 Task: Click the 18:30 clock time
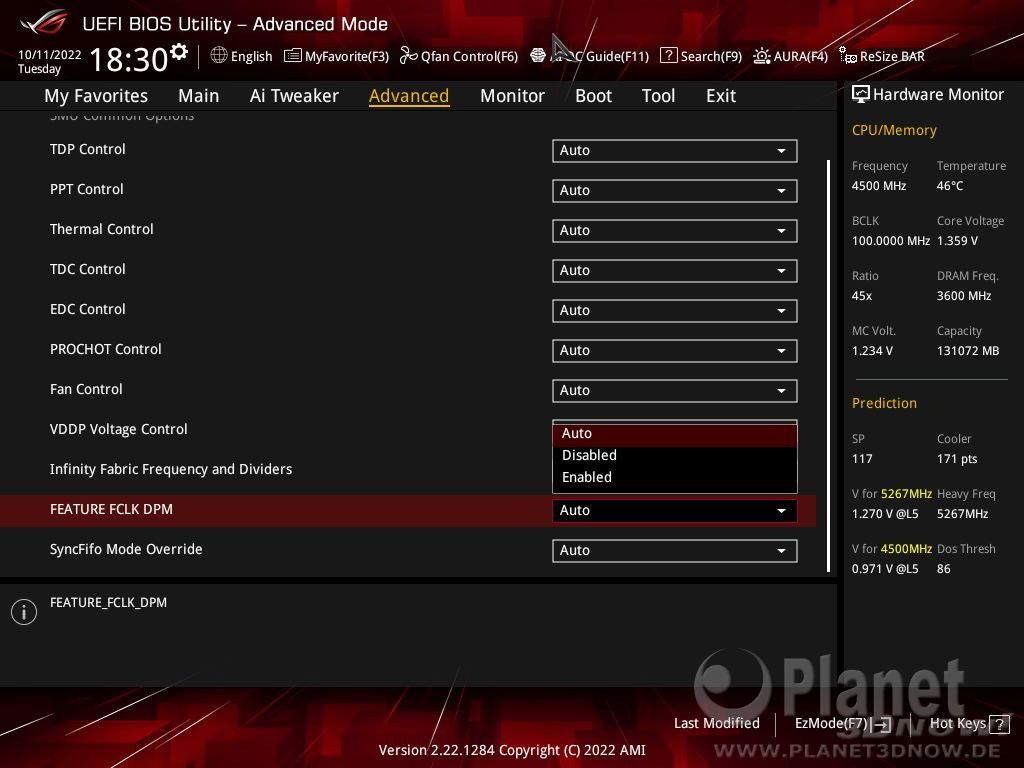(x=129, y=59)
